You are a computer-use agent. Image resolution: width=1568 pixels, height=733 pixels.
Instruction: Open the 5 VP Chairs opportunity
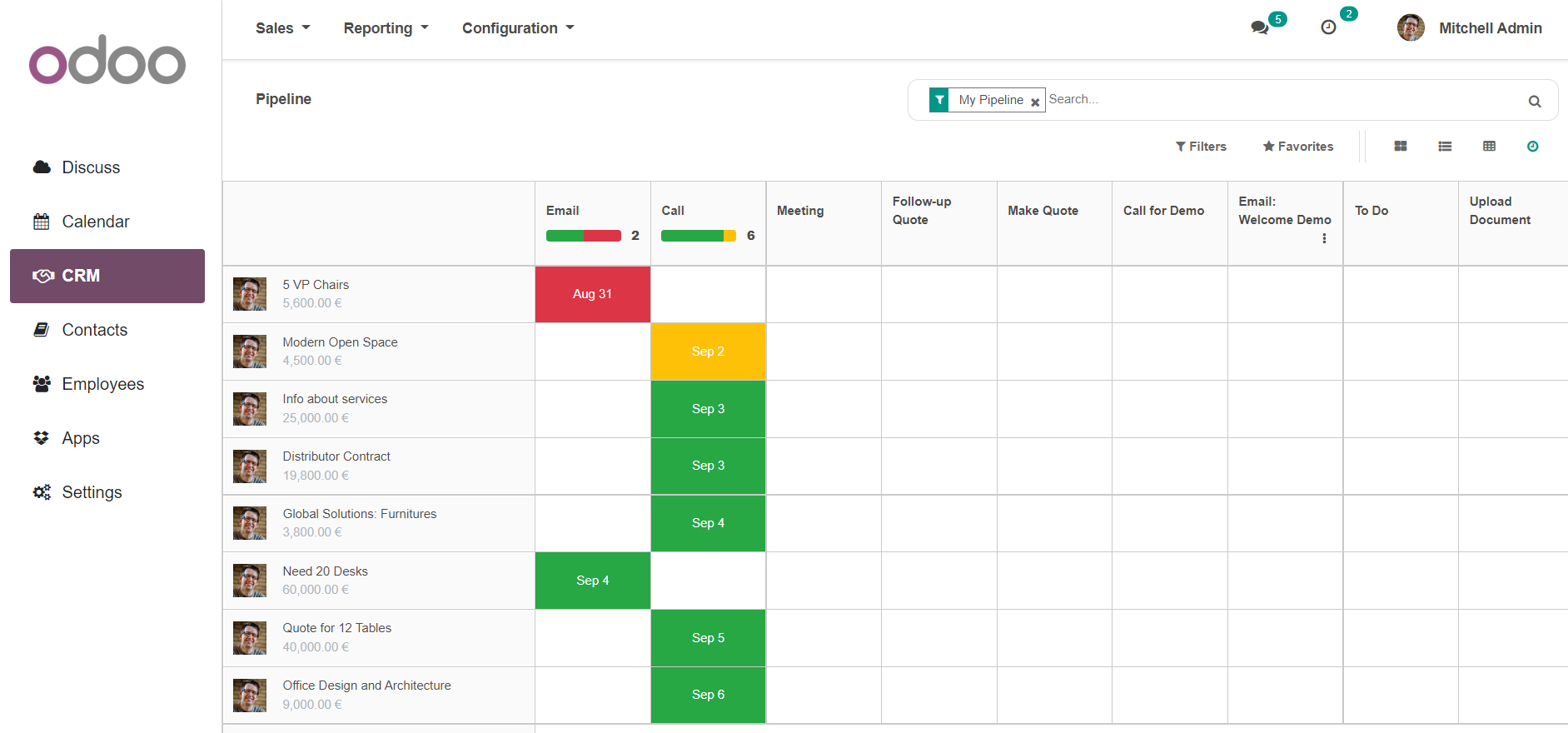316,285
